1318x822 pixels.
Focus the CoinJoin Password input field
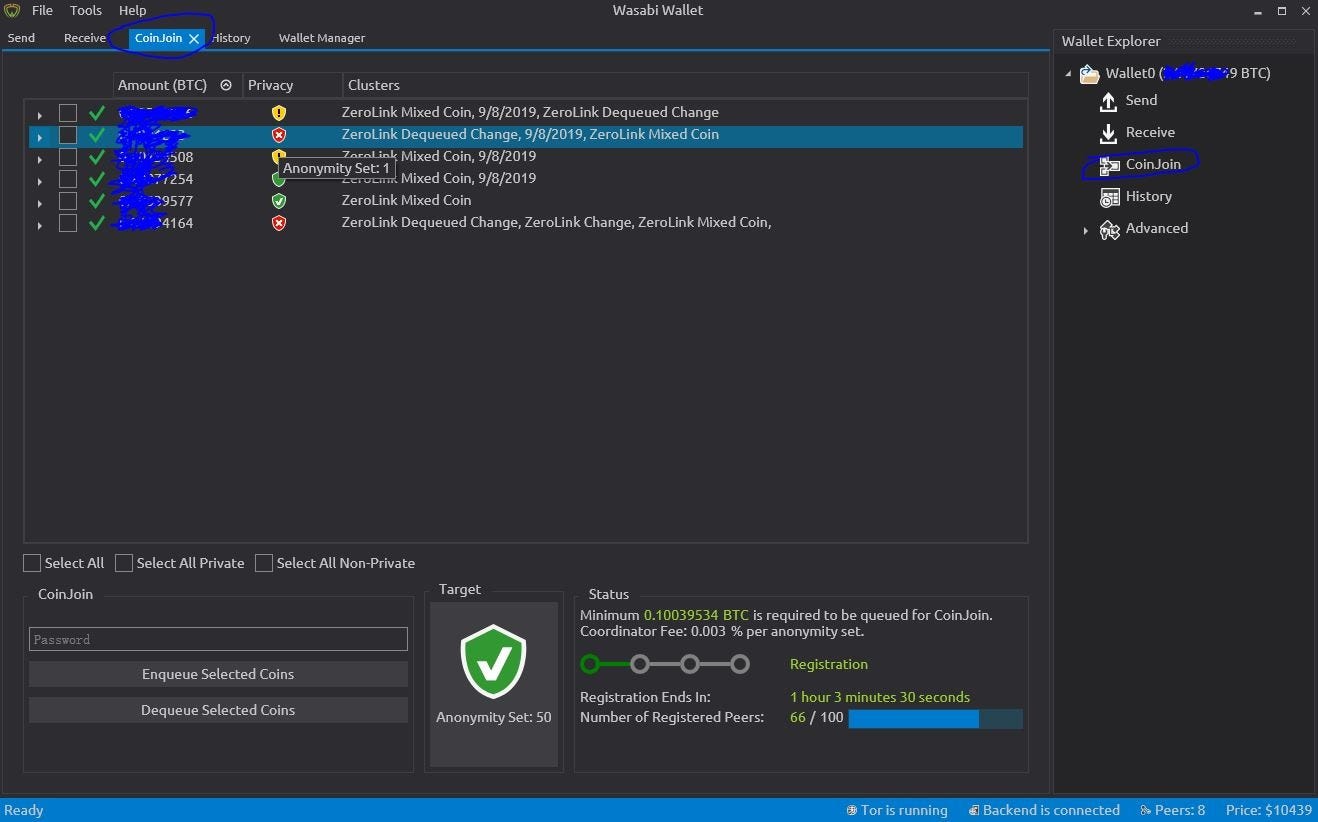[x=218, y=639]
